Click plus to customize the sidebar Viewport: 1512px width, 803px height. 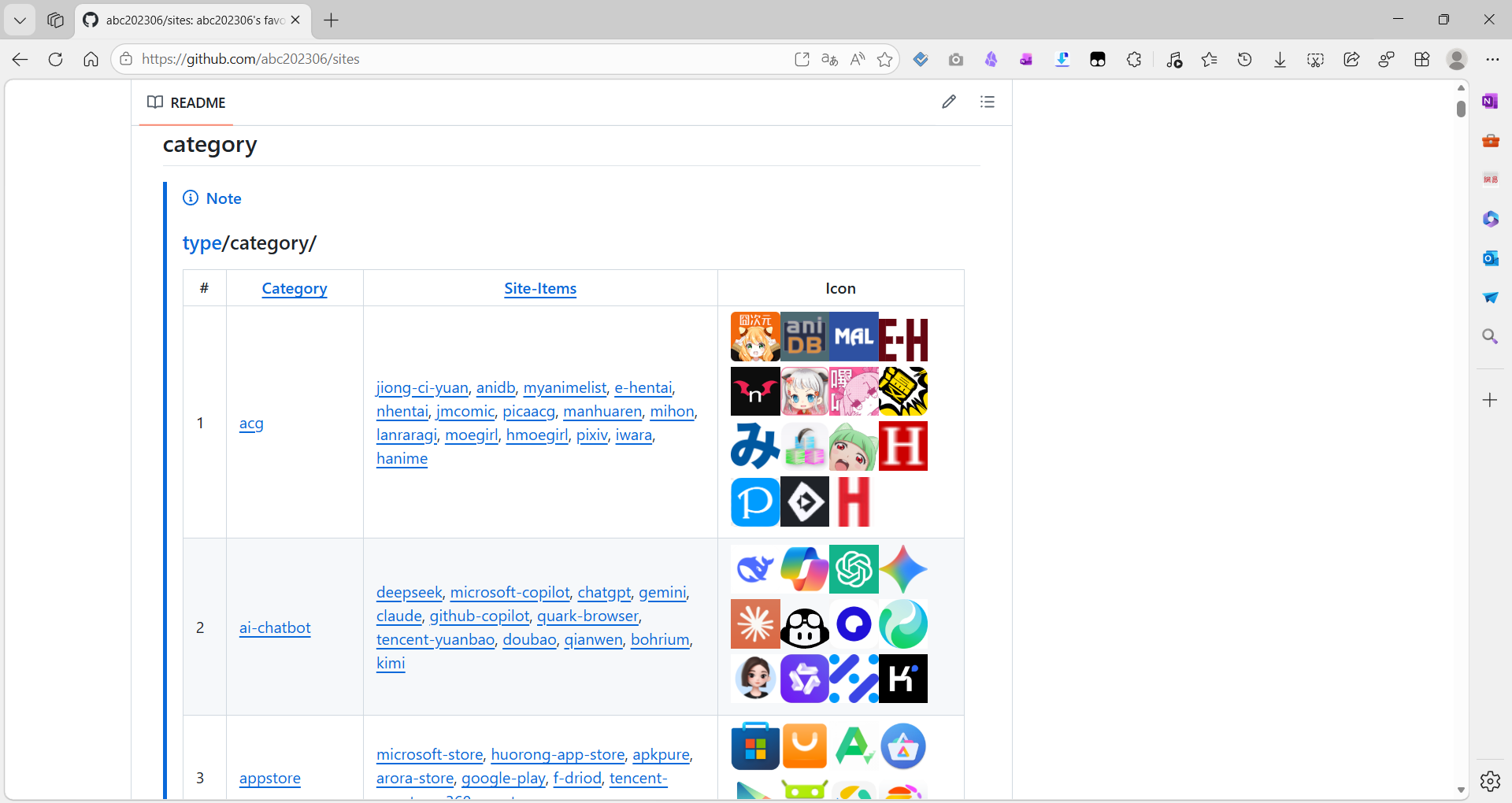1490,401
